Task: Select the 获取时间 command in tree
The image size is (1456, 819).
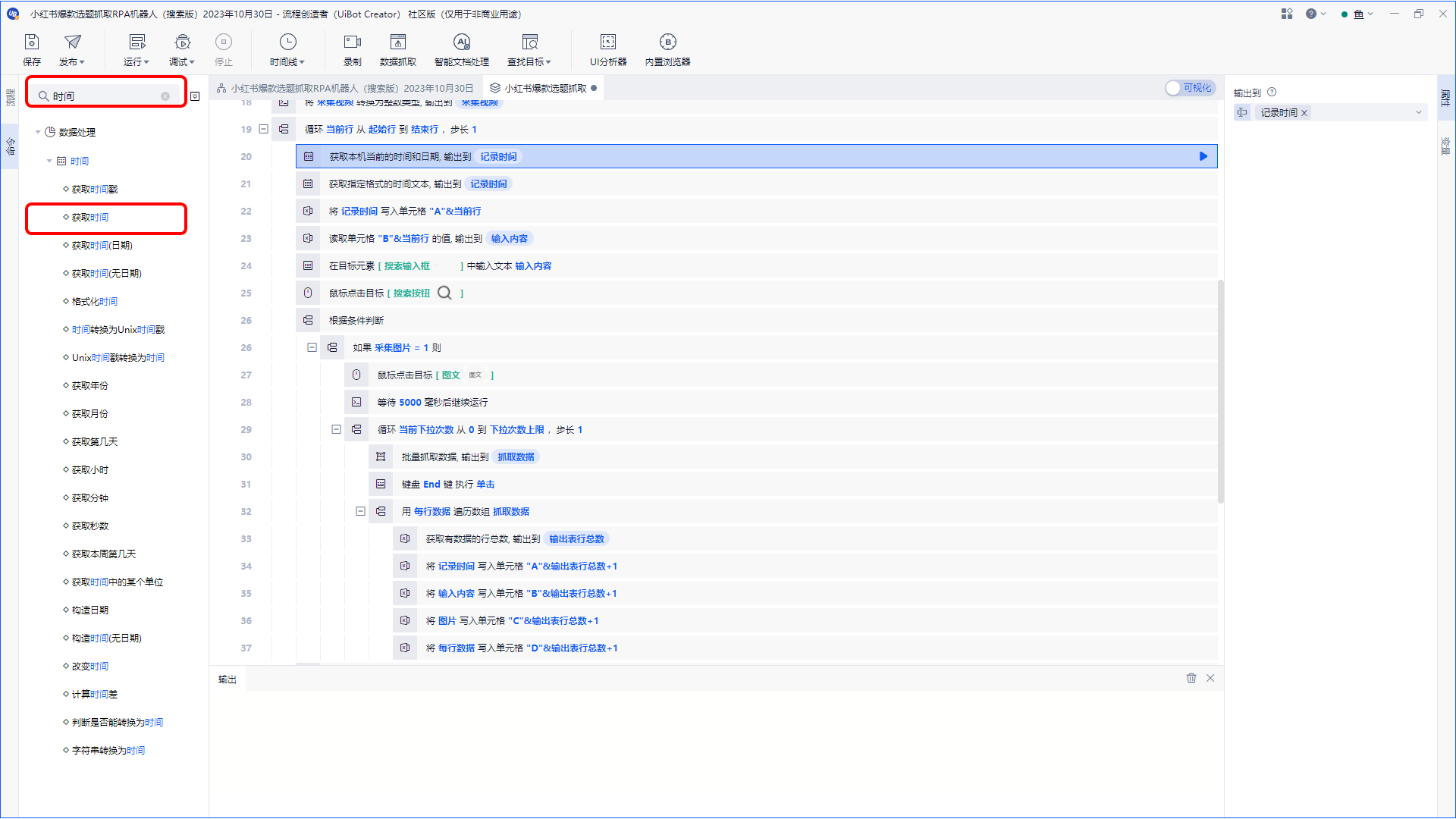Action: pos(90,217)
